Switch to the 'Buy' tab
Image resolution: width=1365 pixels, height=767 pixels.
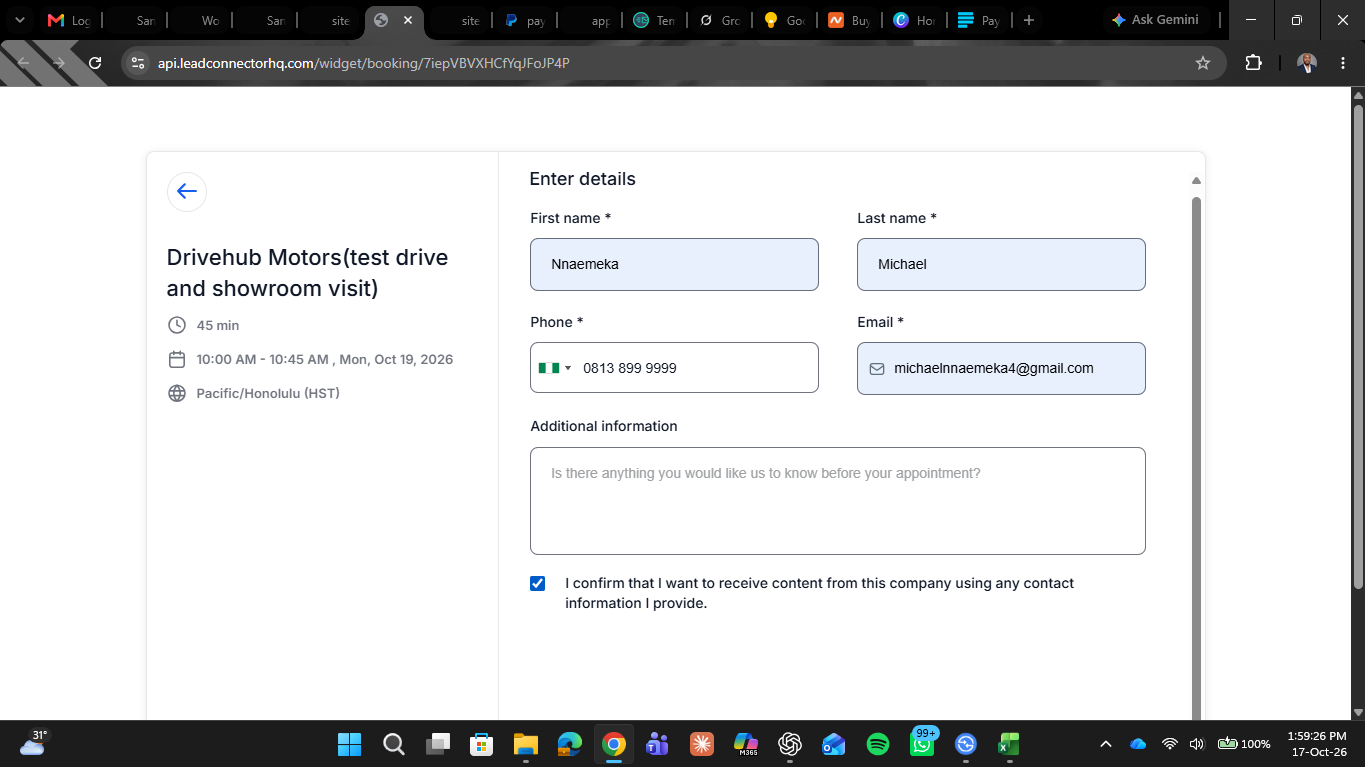[850, 20]
